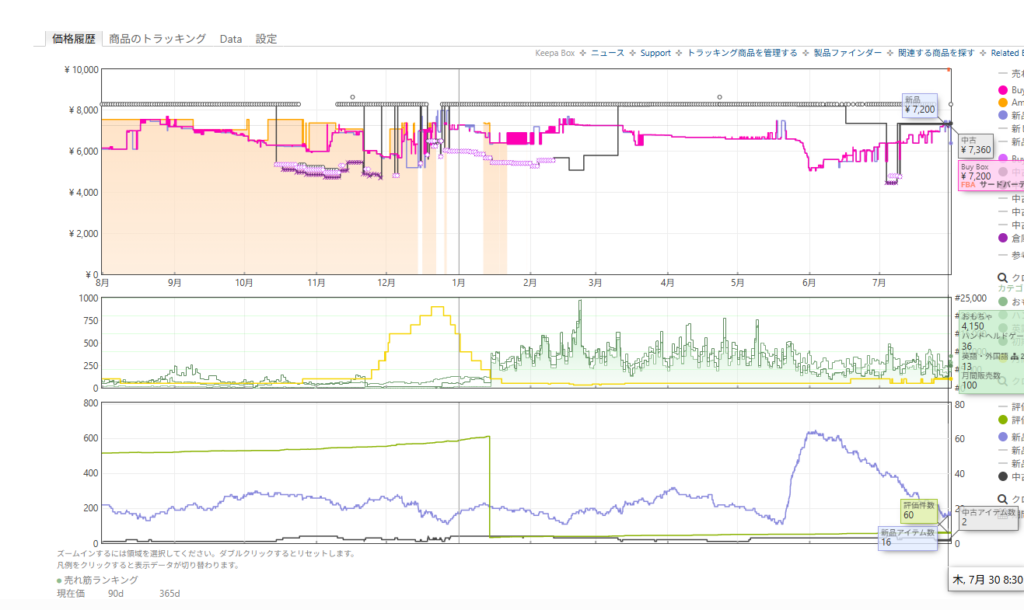Select the 365d range option
This screenshot has width=1024, height=610.
(x=169, y=594)
